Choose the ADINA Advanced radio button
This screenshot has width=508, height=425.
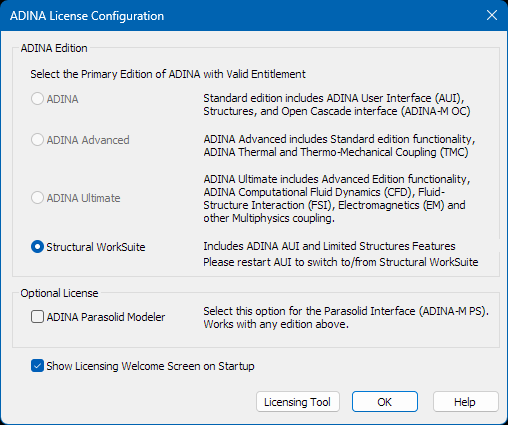click(x=37, y=140)
